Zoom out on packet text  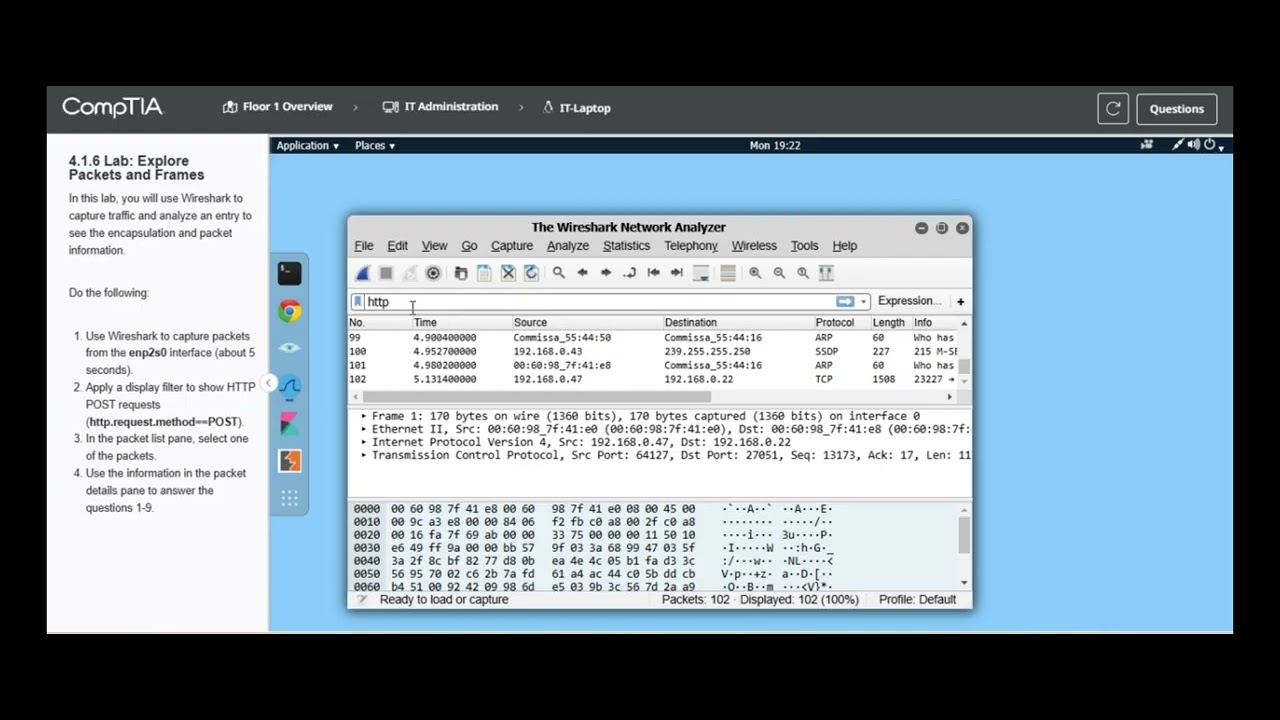[x=779, y=273]
